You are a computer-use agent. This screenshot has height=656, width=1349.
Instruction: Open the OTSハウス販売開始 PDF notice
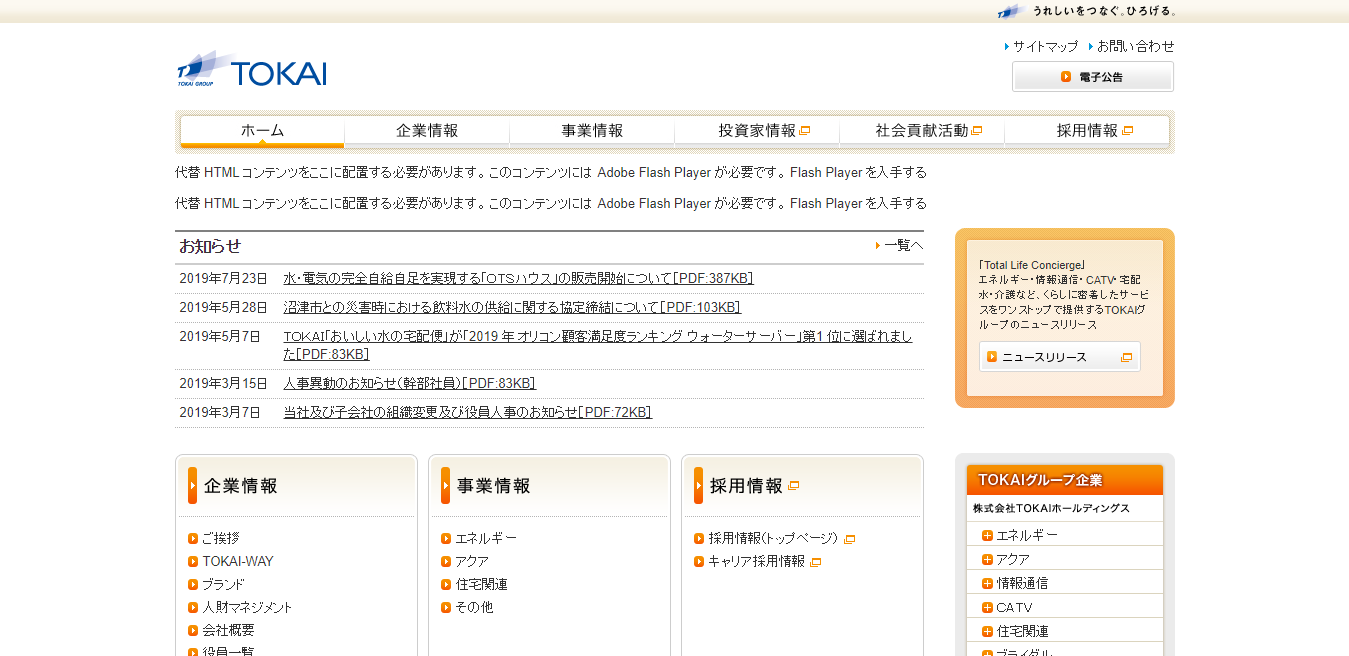[518, 278]
